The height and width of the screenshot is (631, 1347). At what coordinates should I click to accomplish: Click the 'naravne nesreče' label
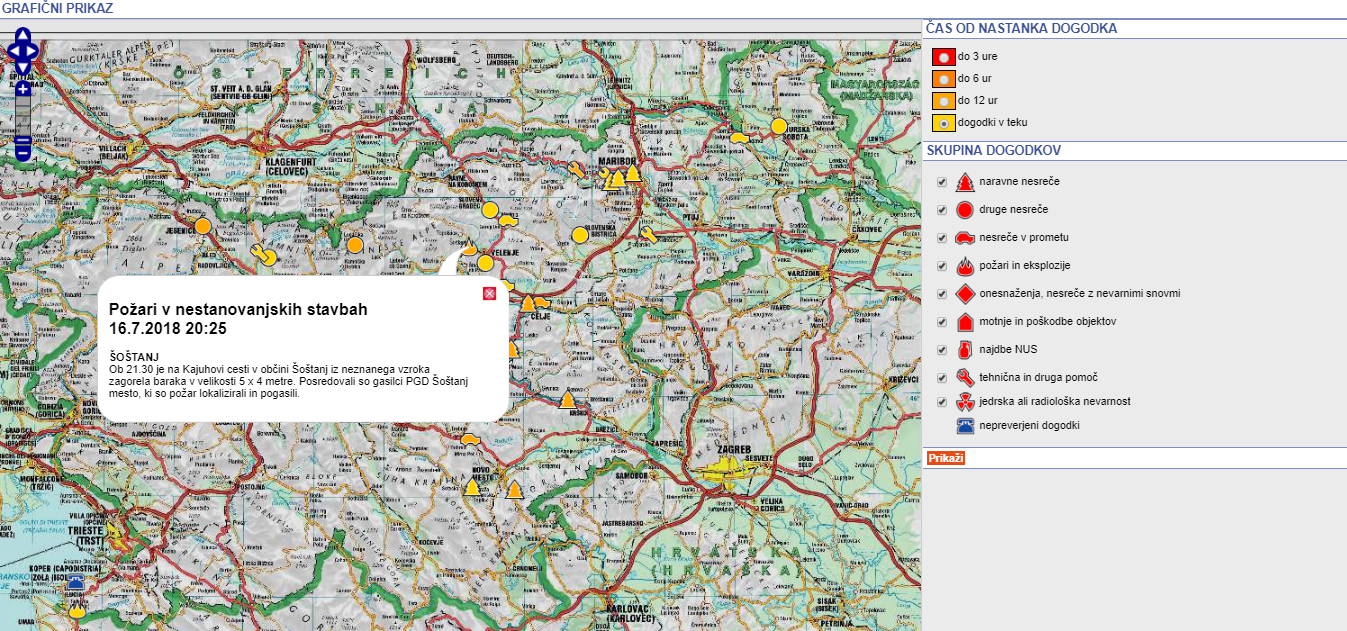coord(1020,182)
